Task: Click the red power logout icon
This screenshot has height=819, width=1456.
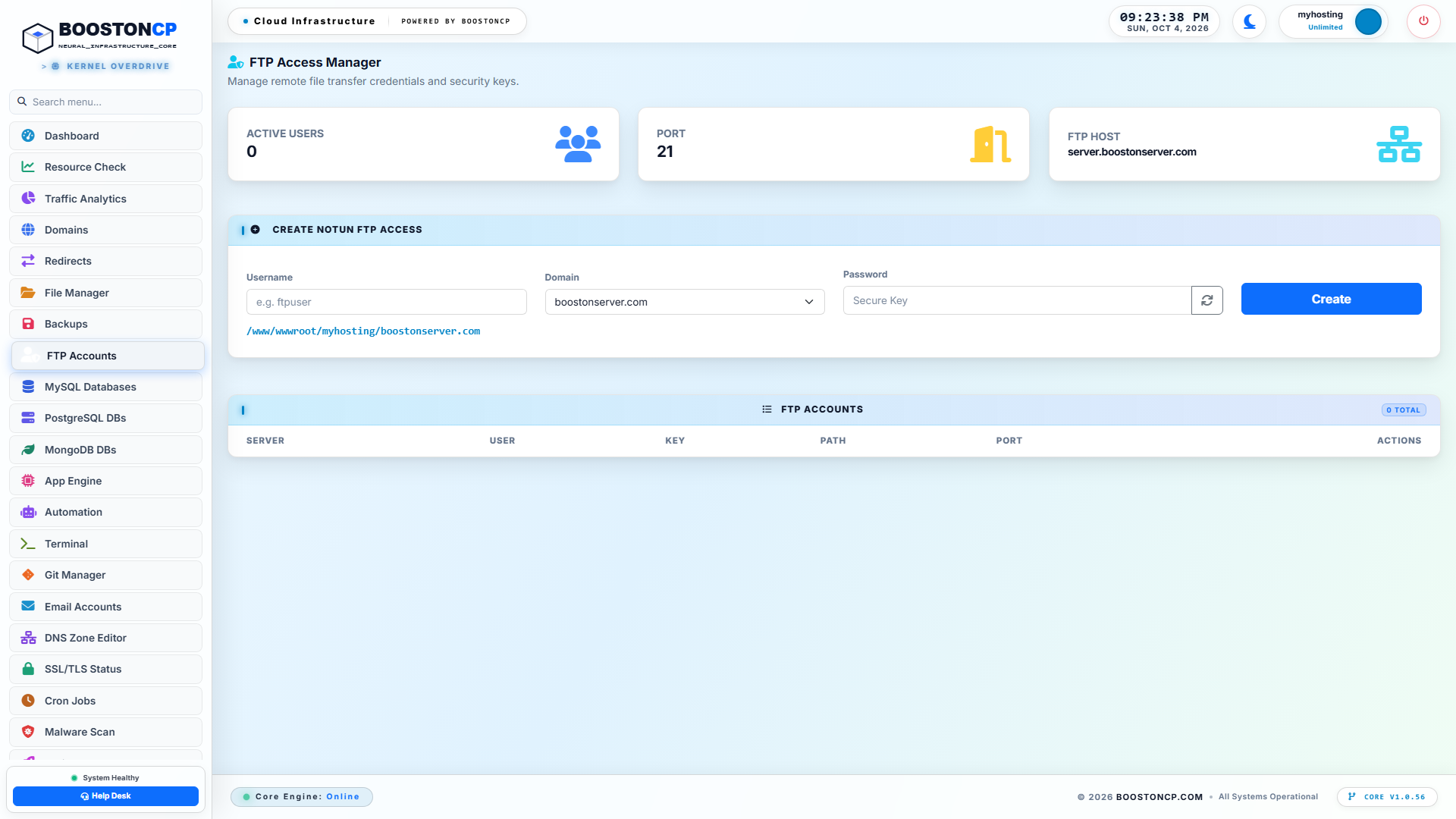Action: (1423, 21)
